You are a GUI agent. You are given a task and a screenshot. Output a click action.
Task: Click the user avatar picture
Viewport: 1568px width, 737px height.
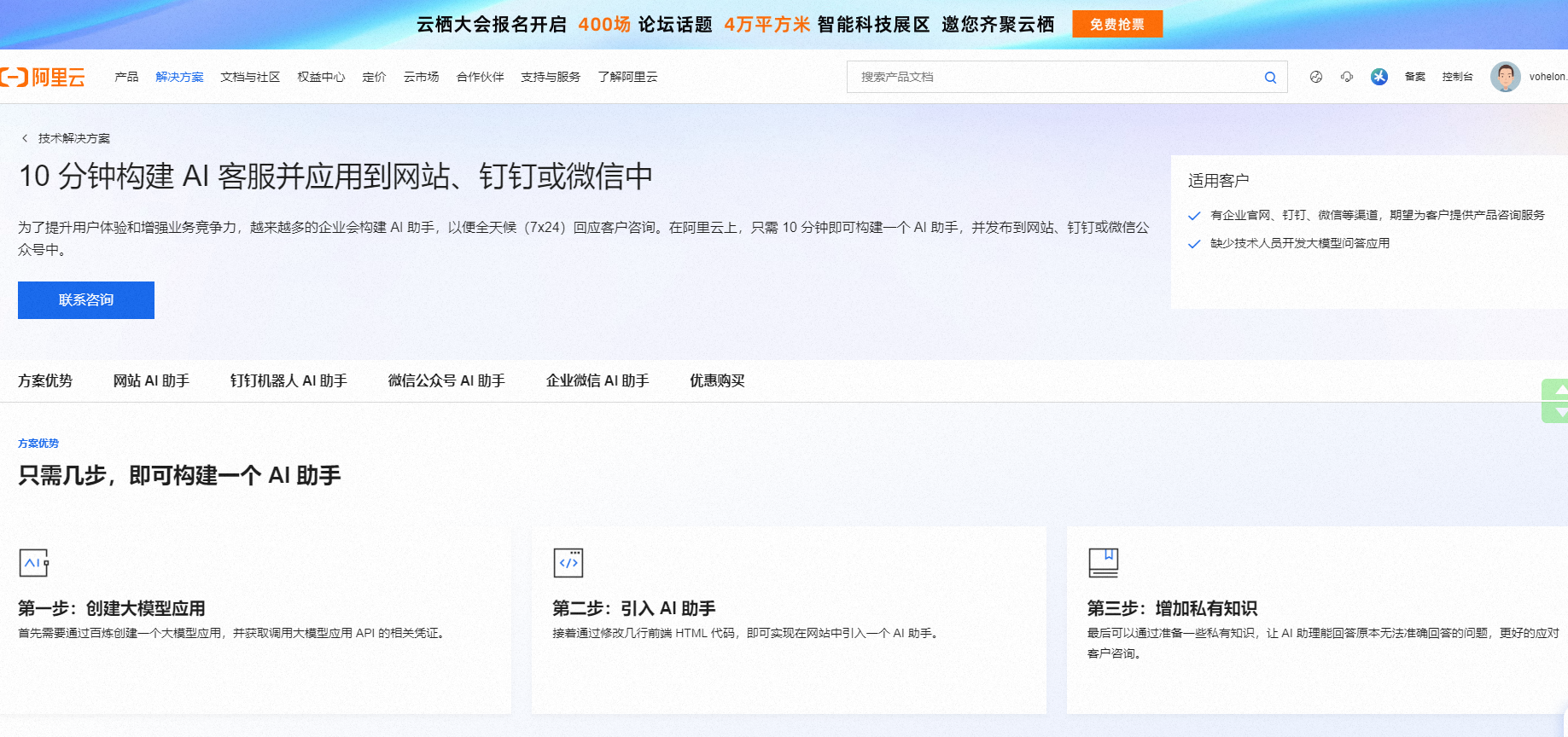tap(1506, 77)
